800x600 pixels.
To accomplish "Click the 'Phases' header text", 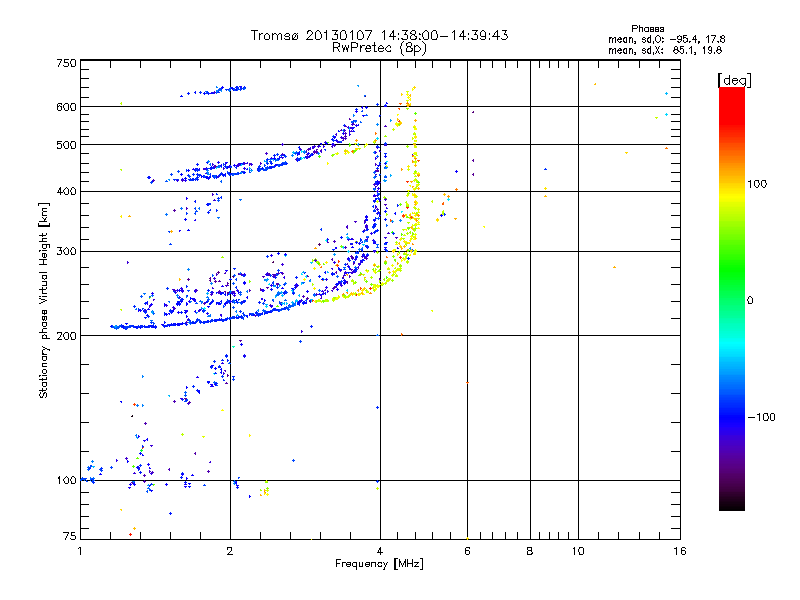I will (x=647, y=29).
